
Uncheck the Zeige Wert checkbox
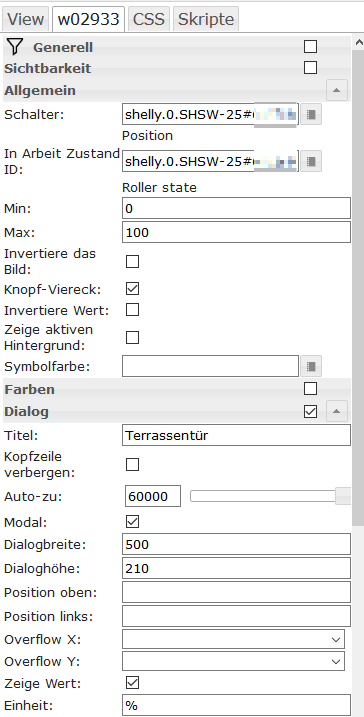coord(133,683)
